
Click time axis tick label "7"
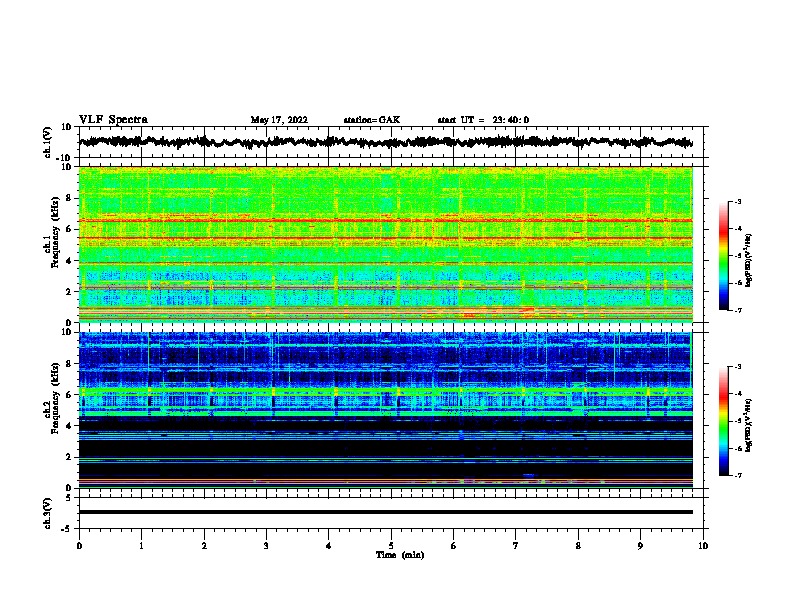tap(516, 546)
